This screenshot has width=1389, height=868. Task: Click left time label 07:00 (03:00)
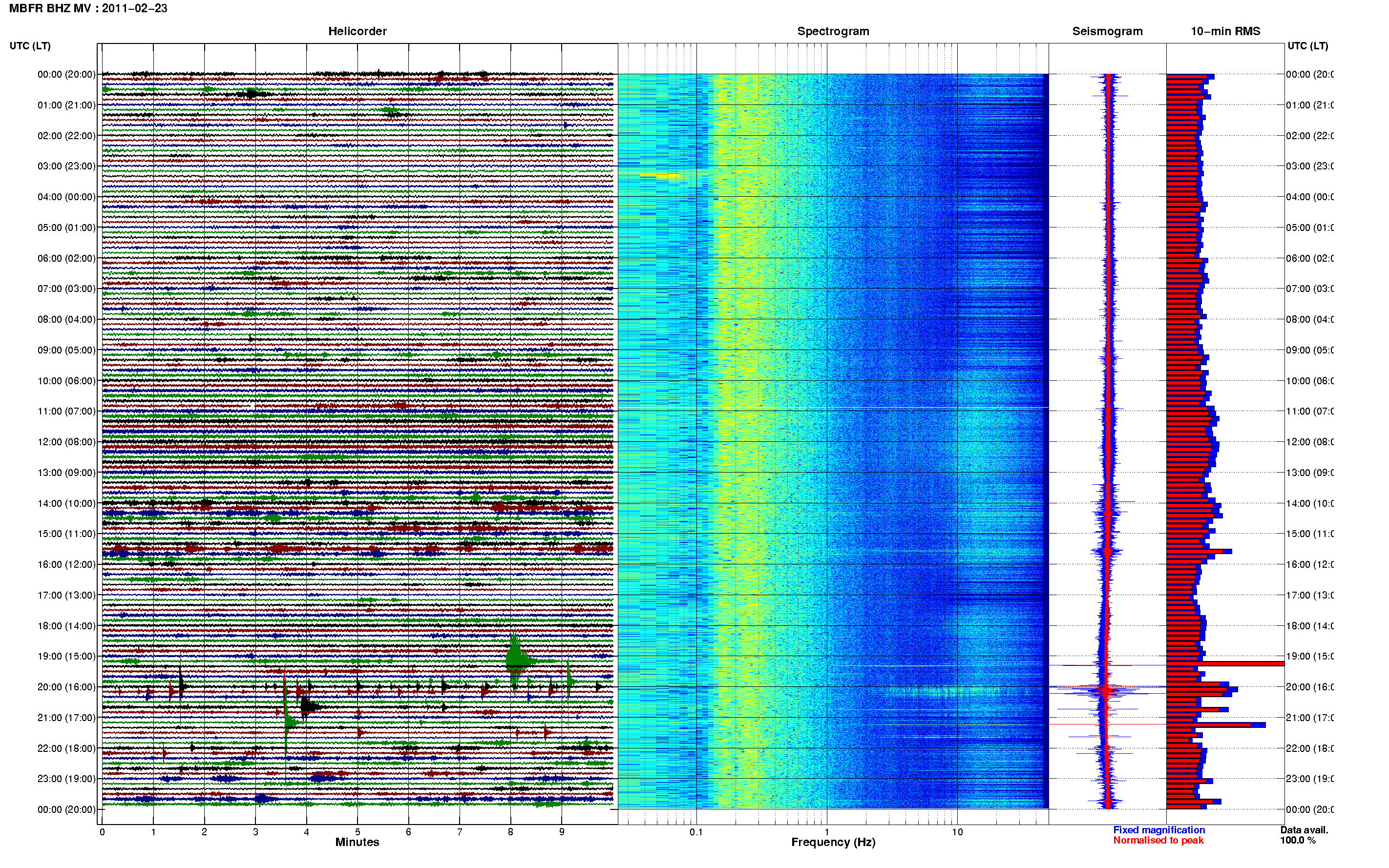[x=66, y=289]
